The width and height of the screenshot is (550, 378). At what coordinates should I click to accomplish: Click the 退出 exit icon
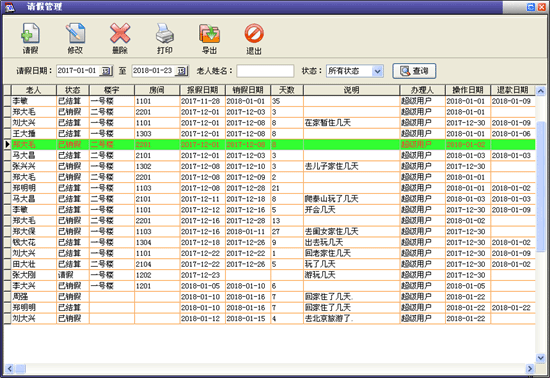(x=254, y=34)
